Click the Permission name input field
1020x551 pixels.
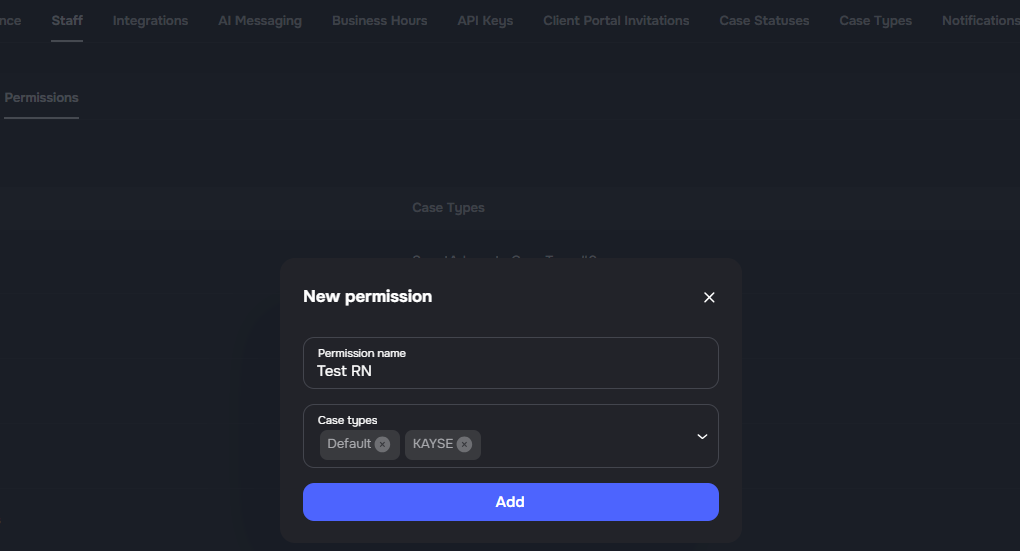510,371
